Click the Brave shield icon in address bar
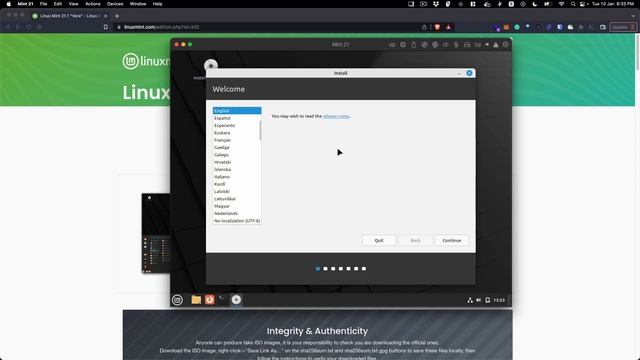Screen dimensions: 640x360 click(x=438, y=27)
